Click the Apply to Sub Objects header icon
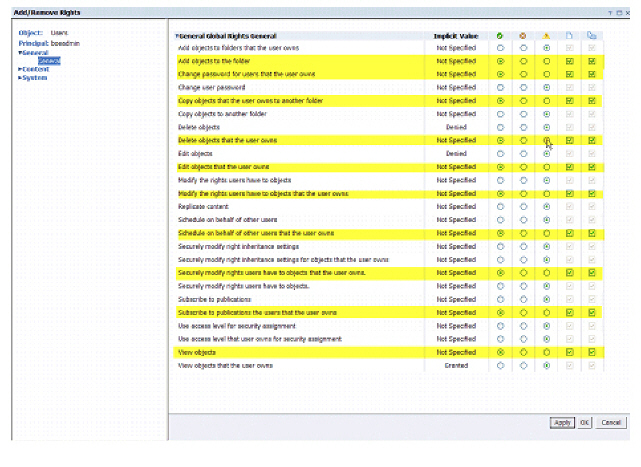This screenshot has width=641, height=467. coord(592,36)
